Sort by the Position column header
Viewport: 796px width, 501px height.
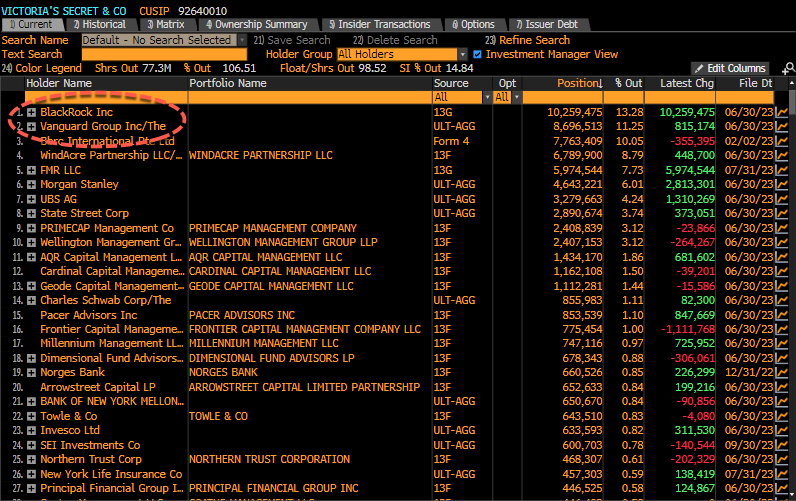click(x=579, y=83)
